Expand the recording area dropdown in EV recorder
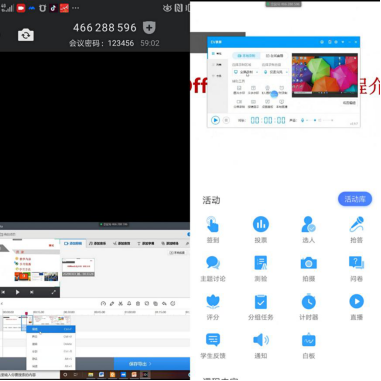381x381 pixels. pyautogui.click(x=246, y=72)
